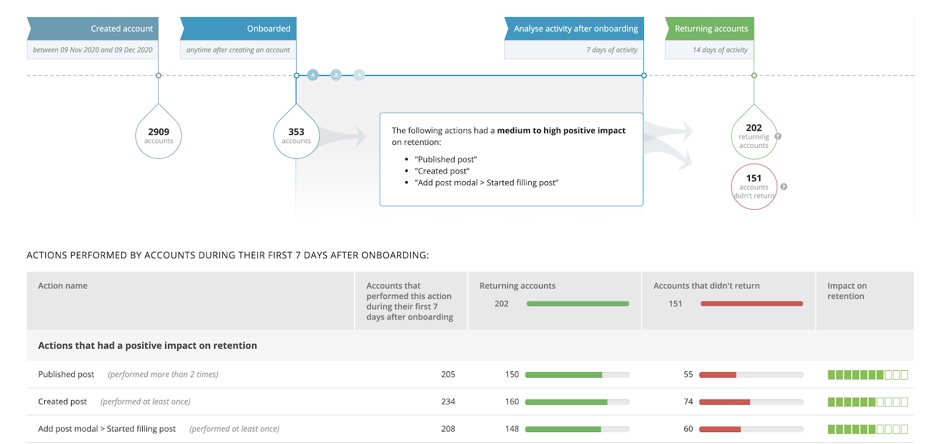The image size is (936, 444).
Task: Open the Add post modal > Started filling post row
Action: (470, 429)
